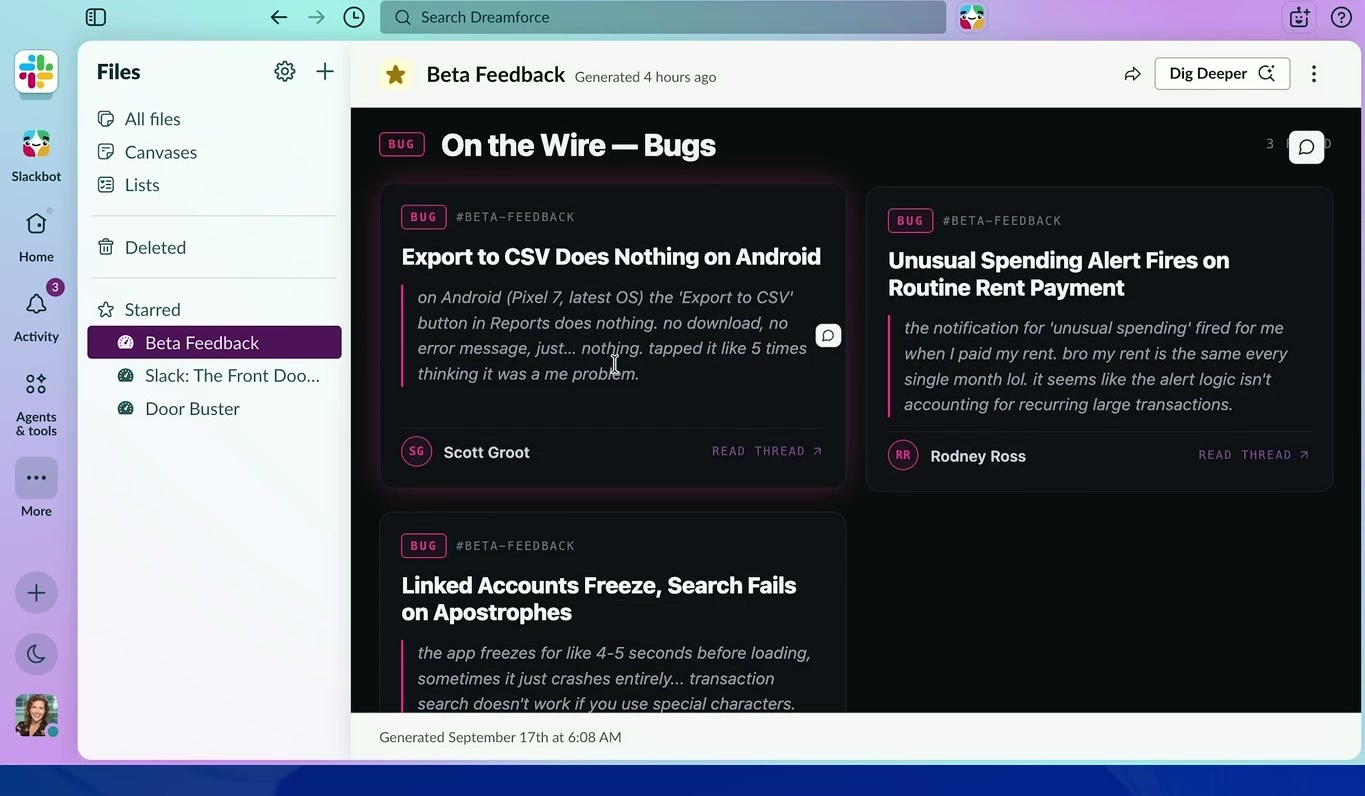Click the Dig Deeper button
Viewport: 1365px width, 796px height.
point(1222,74)
